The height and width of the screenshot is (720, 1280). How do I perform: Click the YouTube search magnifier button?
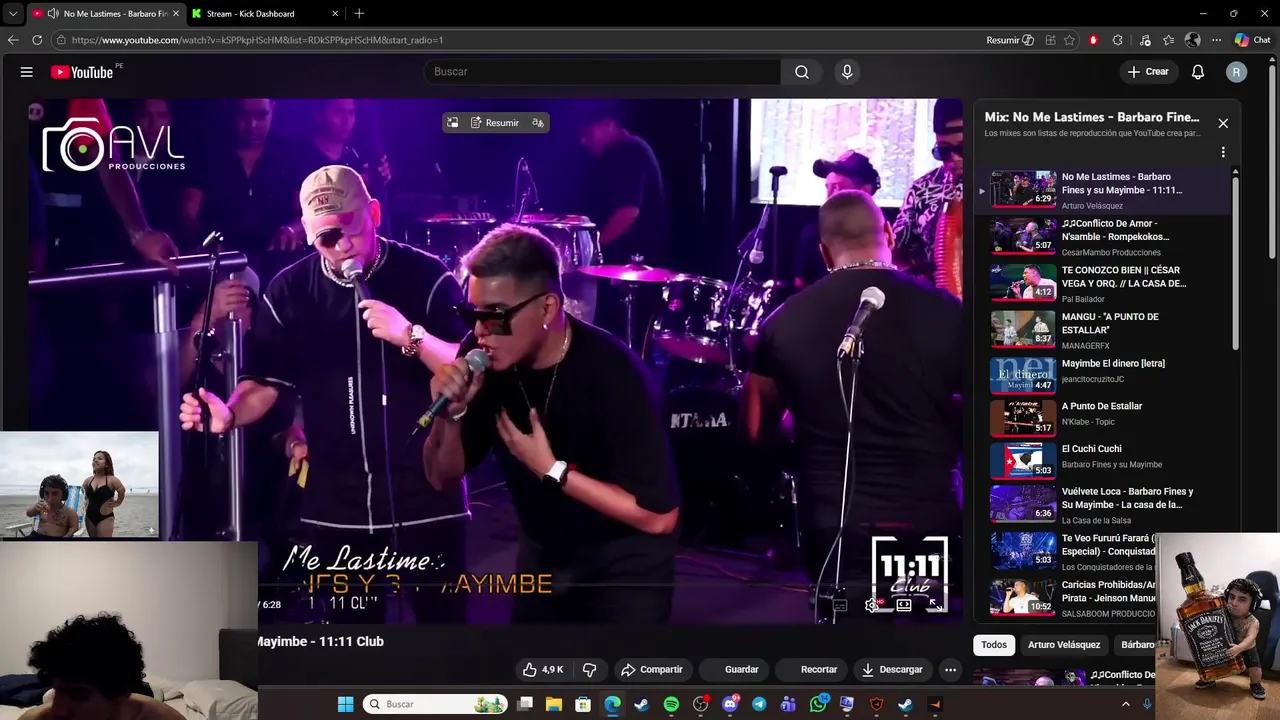click(802, 72)
